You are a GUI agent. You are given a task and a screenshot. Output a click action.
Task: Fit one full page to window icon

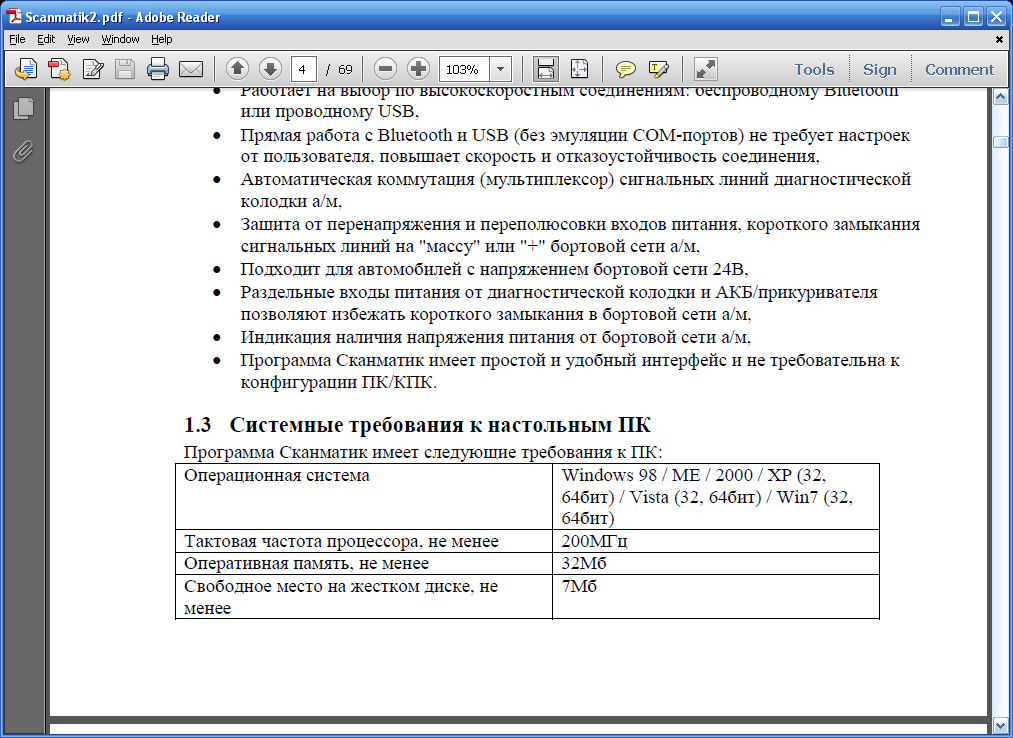580,69
